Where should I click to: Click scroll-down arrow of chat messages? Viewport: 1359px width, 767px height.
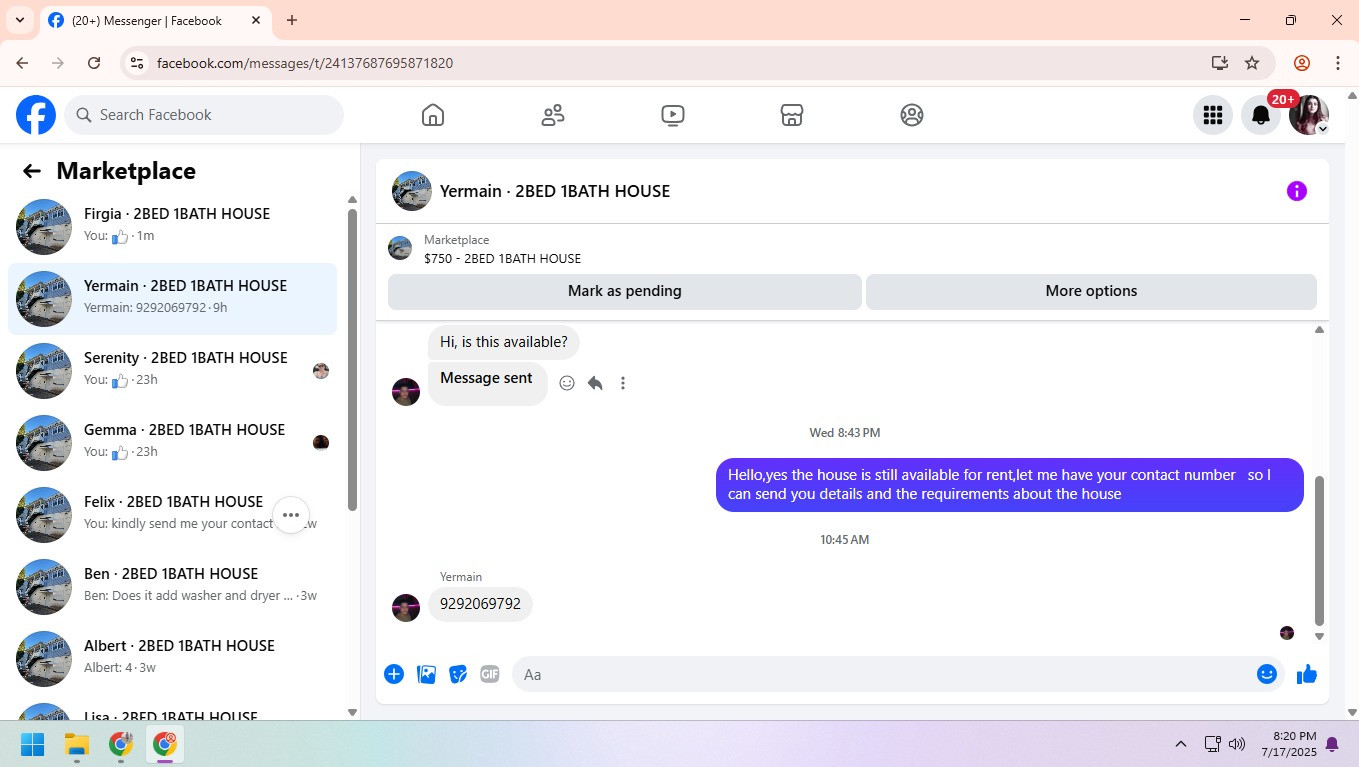(1319, 636)
